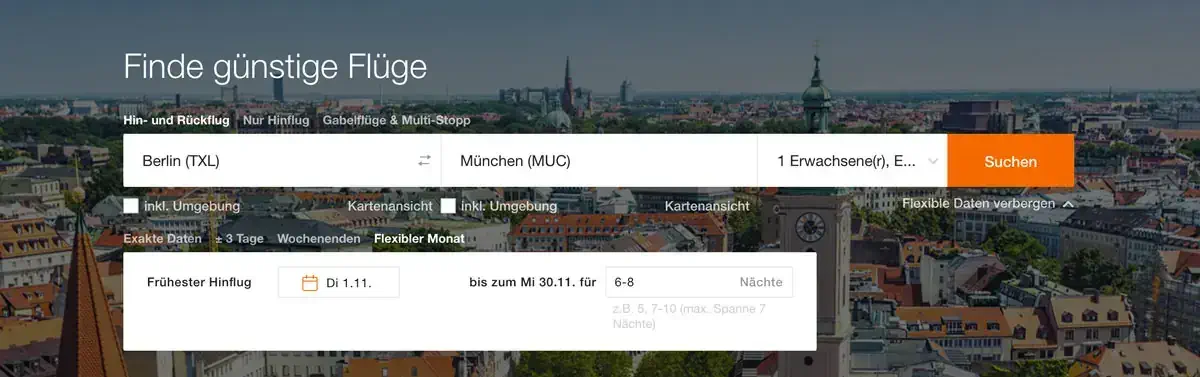
Task: Click the nights input showing 6-8
Action: pos(699,282)
